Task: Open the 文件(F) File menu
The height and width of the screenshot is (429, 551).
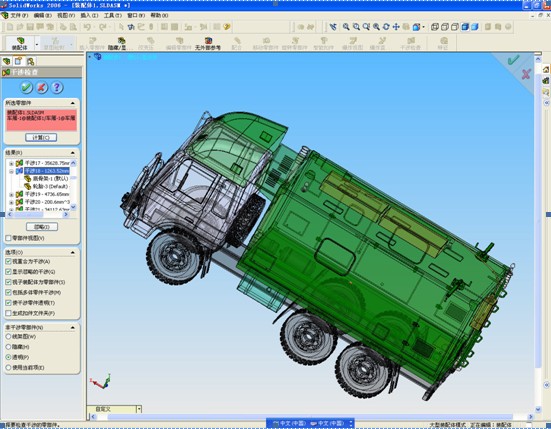Action: point(19,15)
